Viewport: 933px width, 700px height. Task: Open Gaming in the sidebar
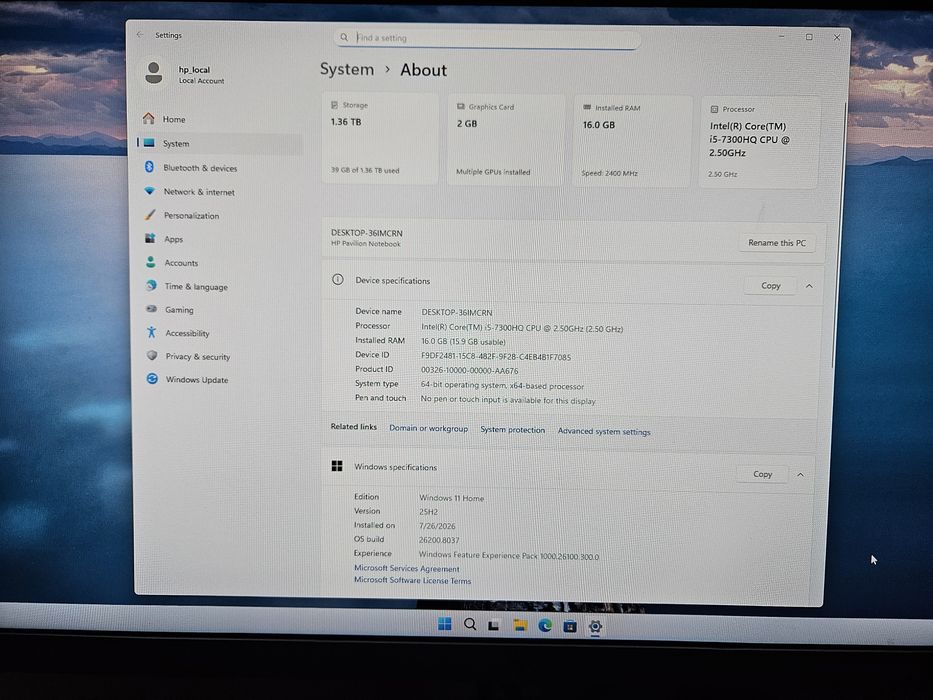coord(219,310)
